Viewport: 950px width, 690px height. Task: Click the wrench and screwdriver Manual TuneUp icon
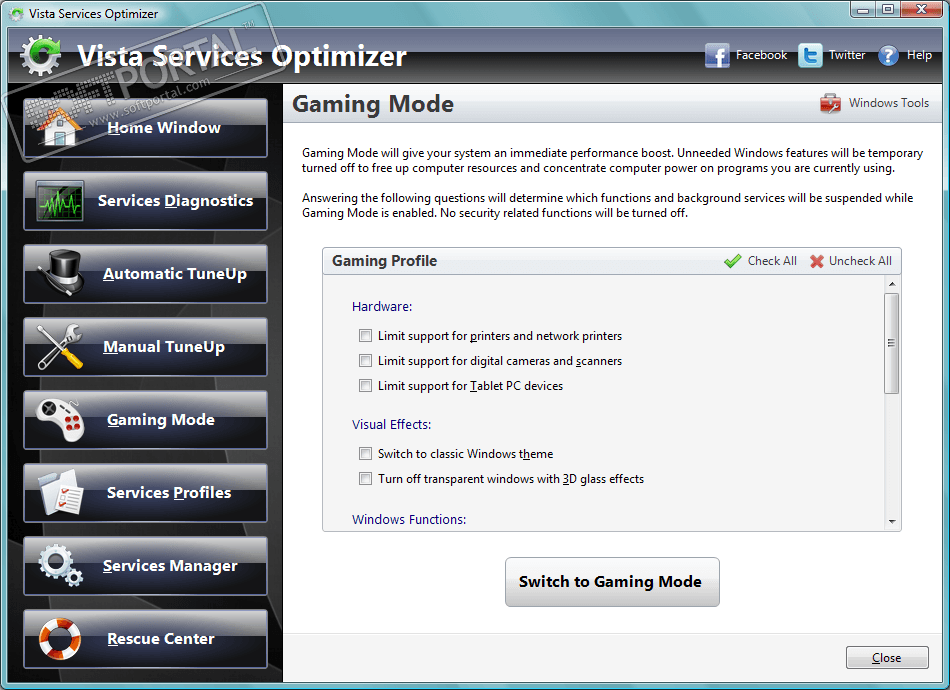(x=59, y=347)
